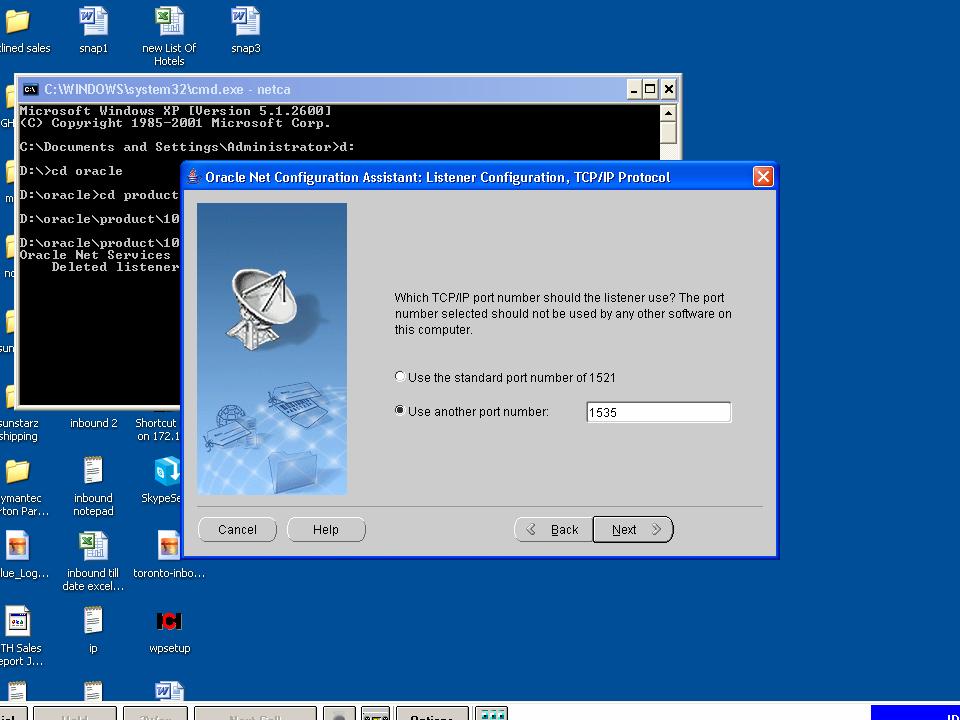This screenshot has height=720, width=960.
Task: Maximize the cmd.exe netca window
Action: (x=650, y=89)
